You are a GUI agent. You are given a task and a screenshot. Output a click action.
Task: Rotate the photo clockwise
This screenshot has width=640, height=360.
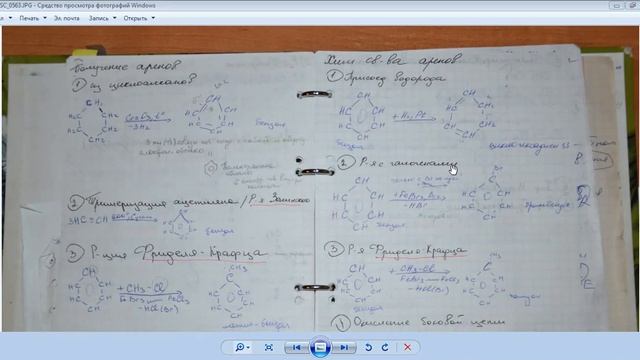pos(385,347)
